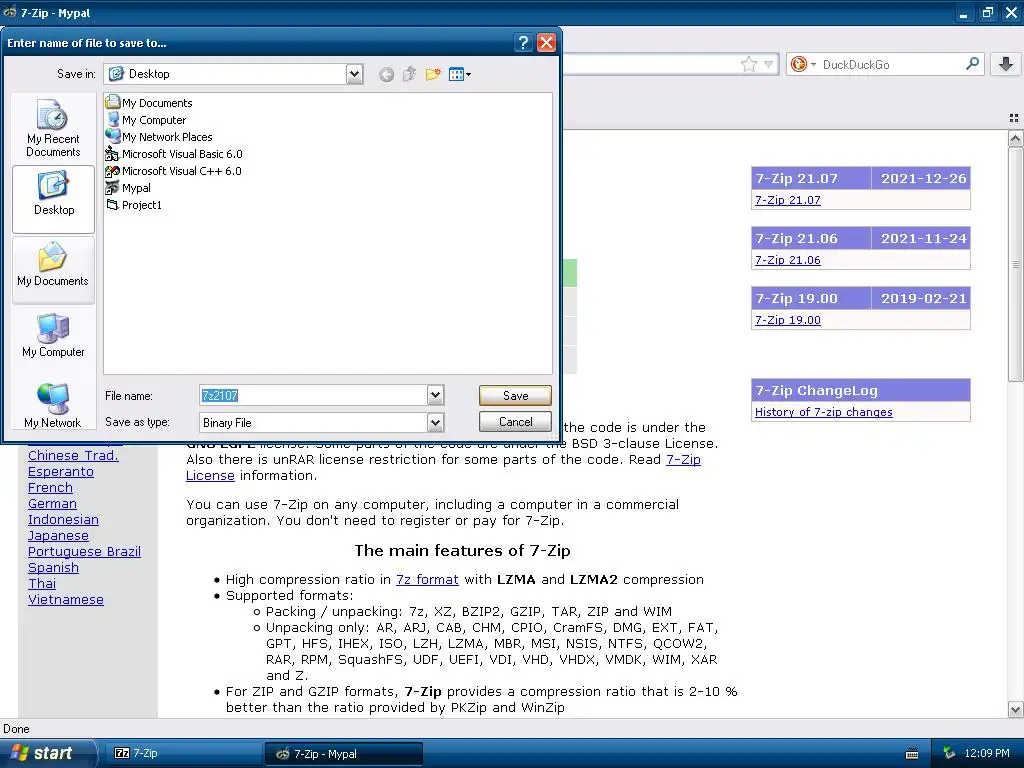Select My Network Places in file list

159,136
